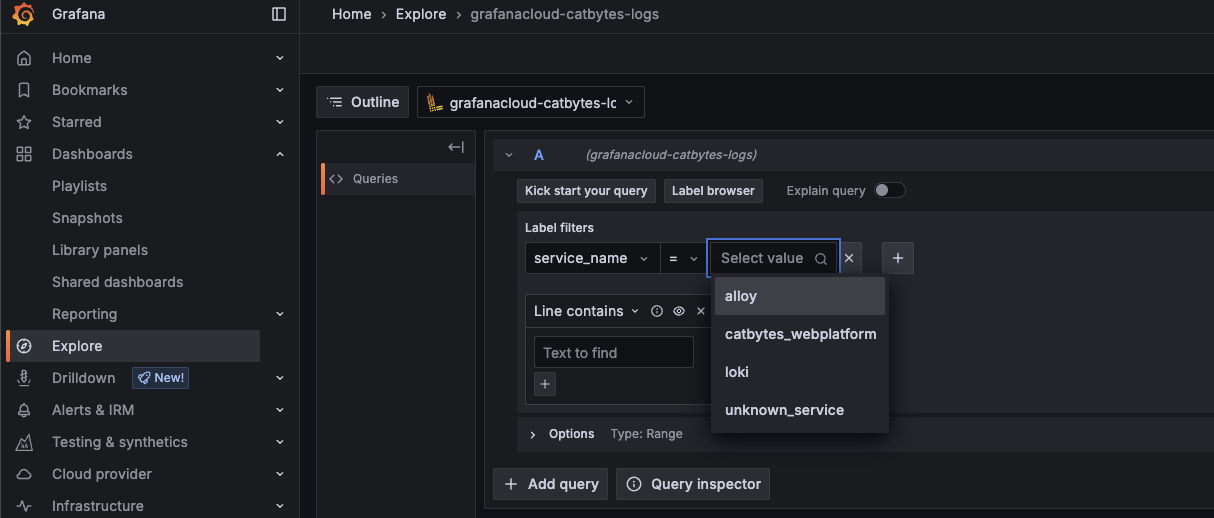Viewport: 1214px width, 518px height.
Task: Collapse query A chevron
Action: (x=509, y=155)
